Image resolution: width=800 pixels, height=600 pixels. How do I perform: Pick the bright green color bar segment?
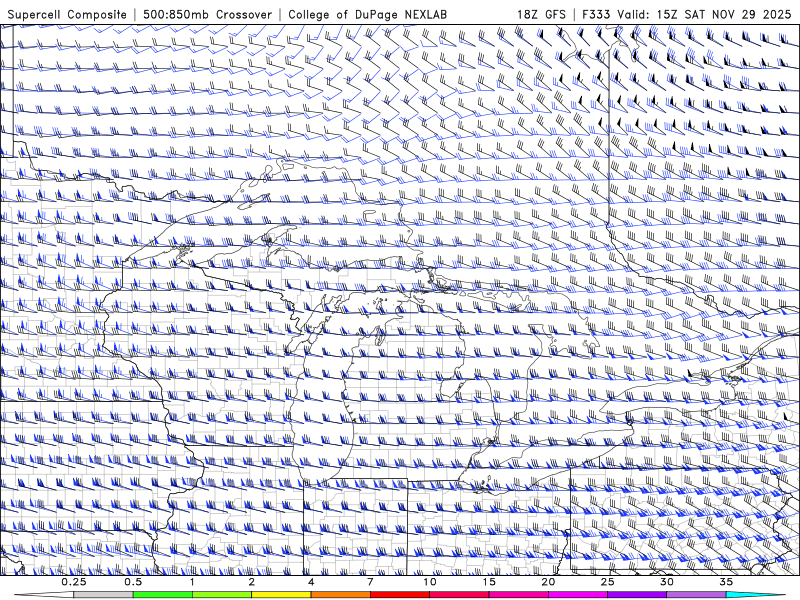pos(163,595)
